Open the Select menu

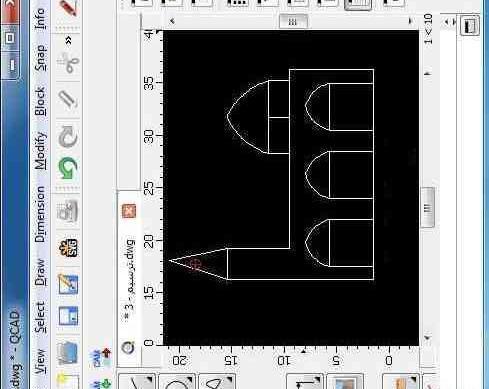pos(40,317)
